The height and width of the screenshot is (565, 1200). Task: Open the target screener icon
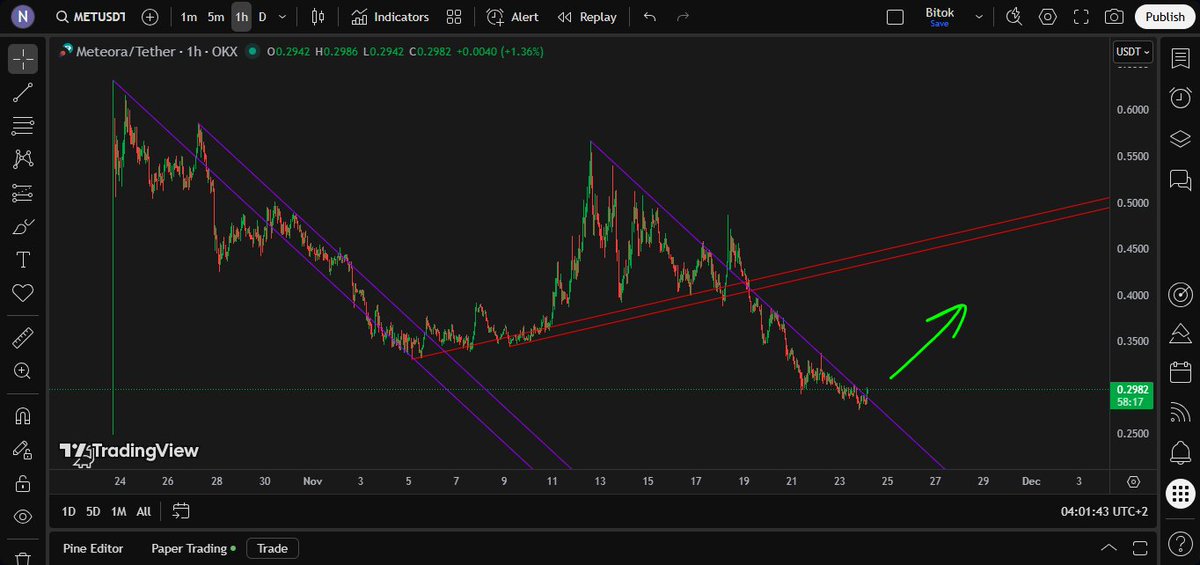pyautogui.click(x=1180, y=295)
